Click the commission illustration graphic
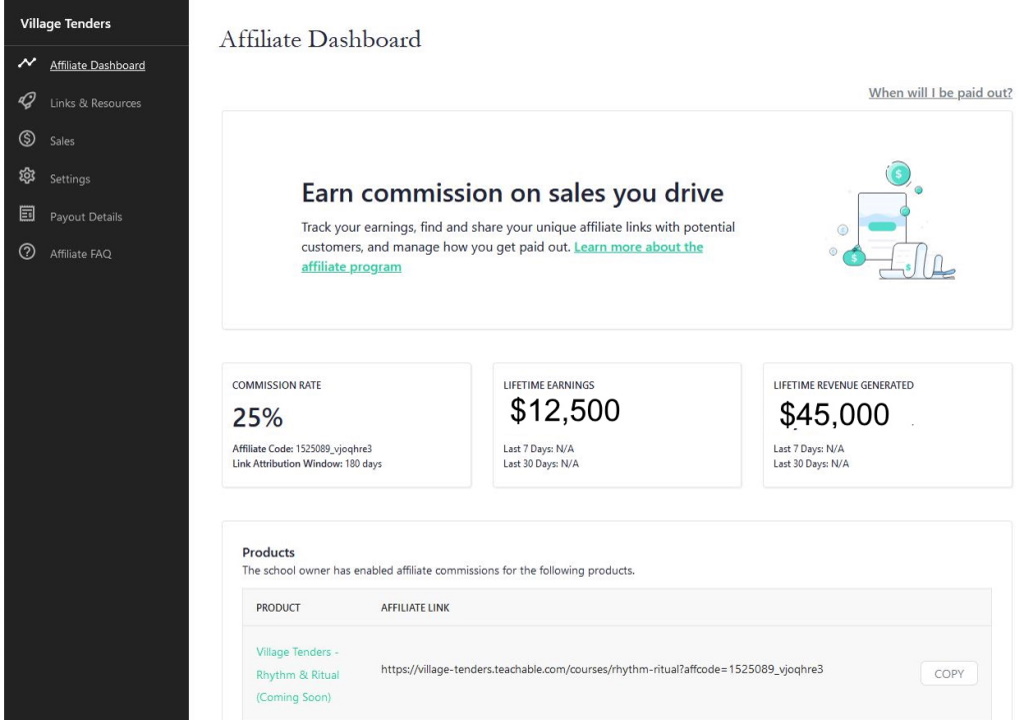The width and height of the screenshot is (1024, 720). tap(891, 221)
